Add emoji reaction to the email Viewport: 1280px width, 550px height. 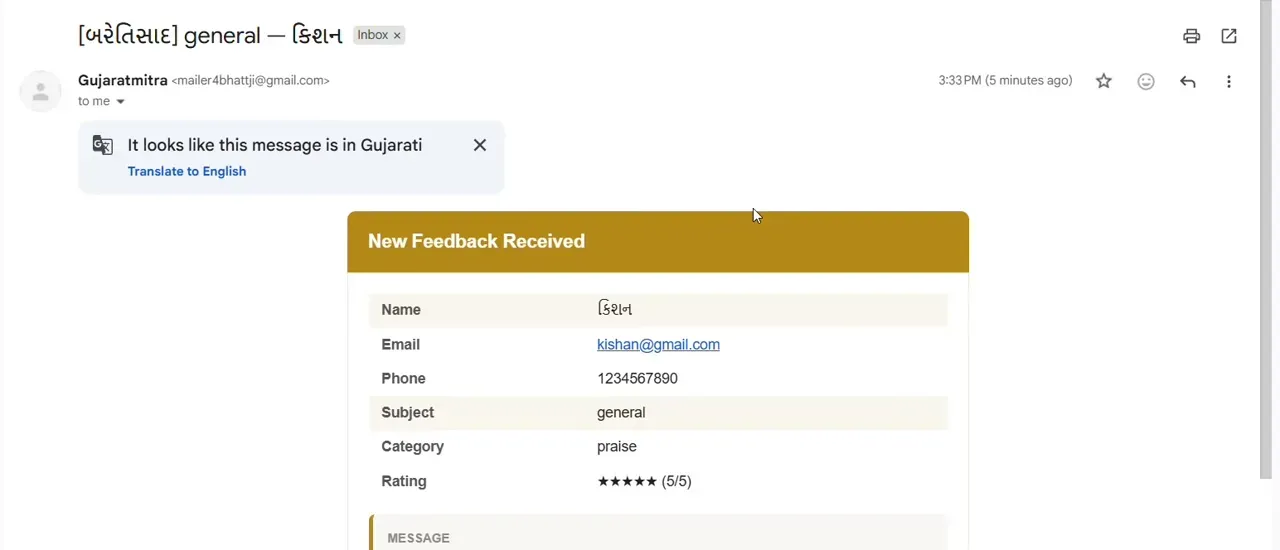(1146, 81)
